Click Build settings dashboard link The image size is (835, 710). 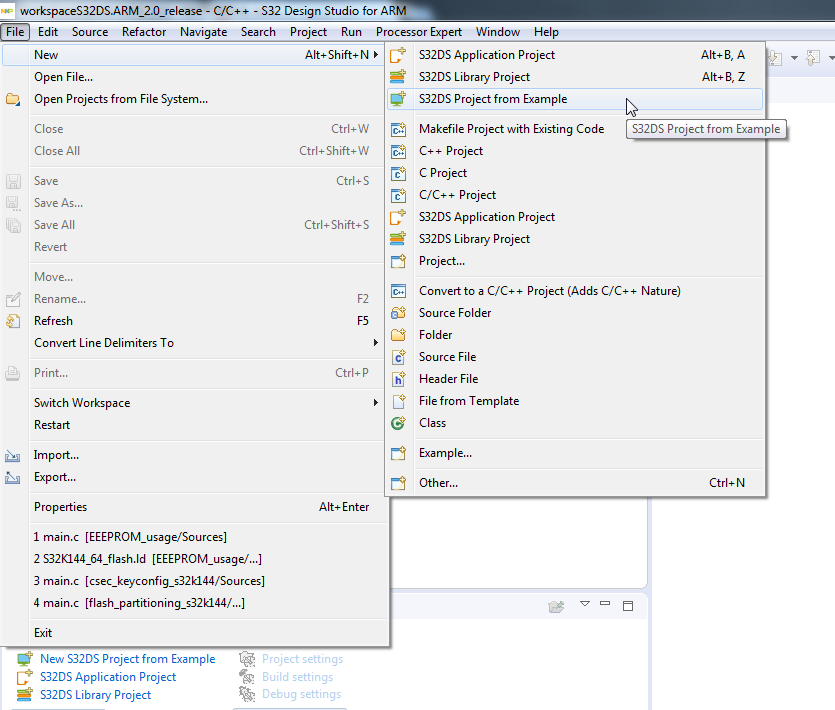tap(298, 677)
